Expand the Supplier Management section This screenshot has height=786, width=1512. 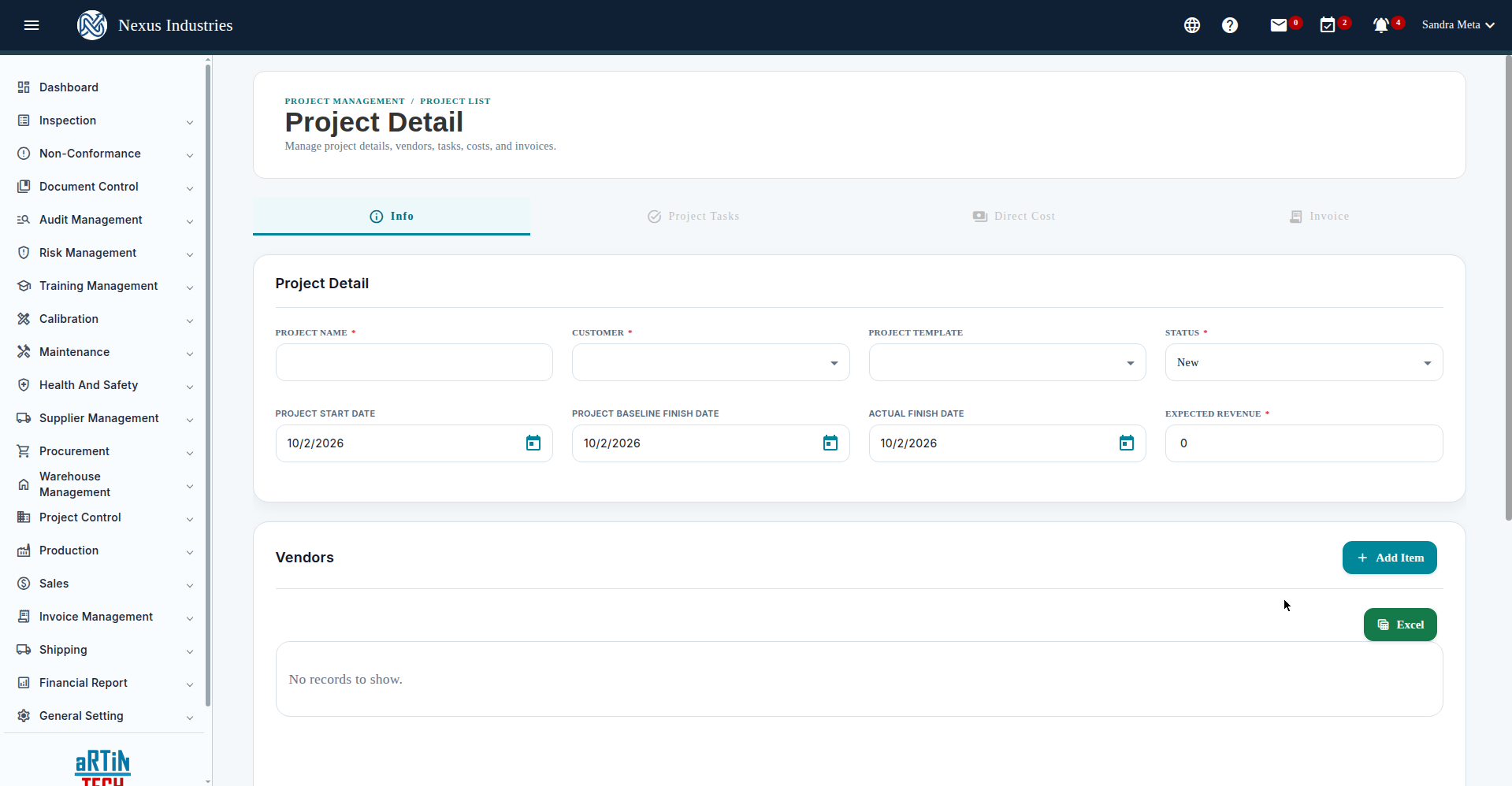click(106, 418)
